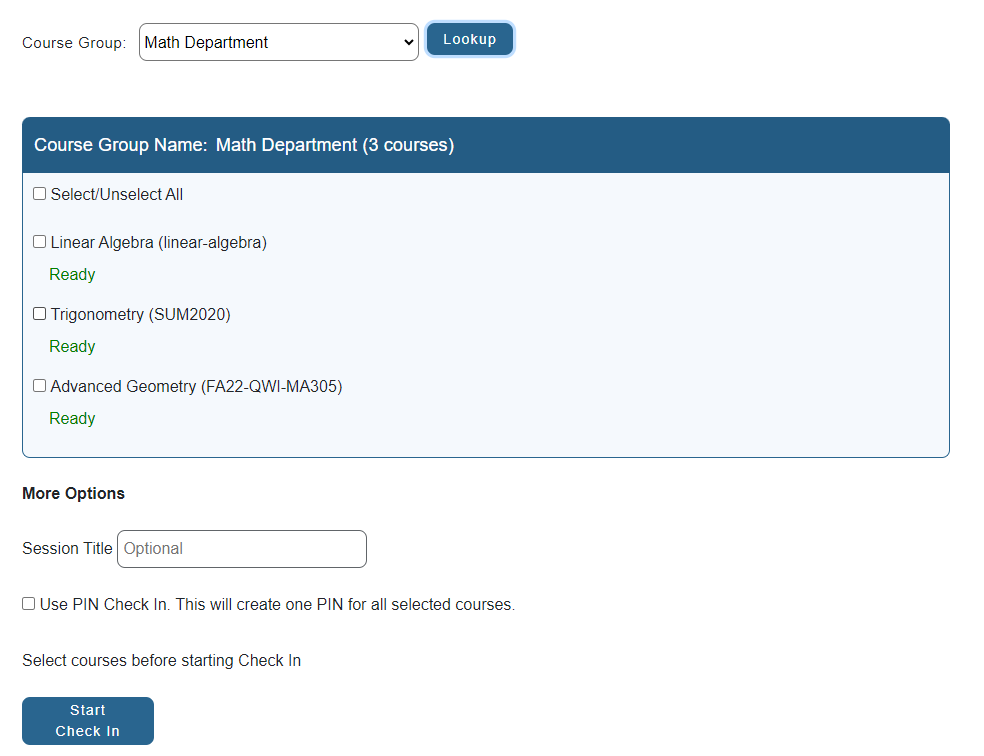Click the Linear Algebra (linear-algebra) label
Image resolution: width=984 pixels, height=756 pixels.
pos(159,243)
